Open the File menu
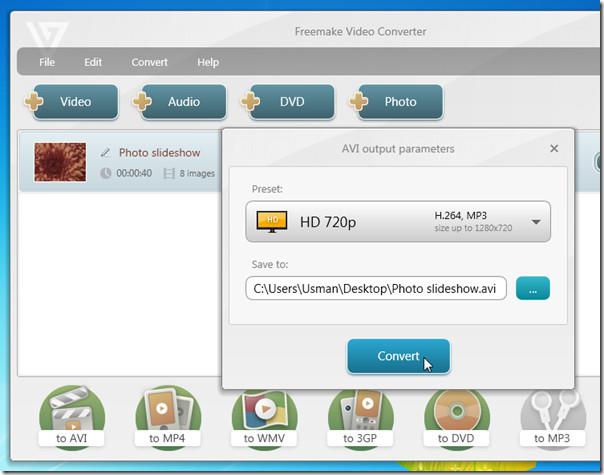 click(x=47, y=62)
